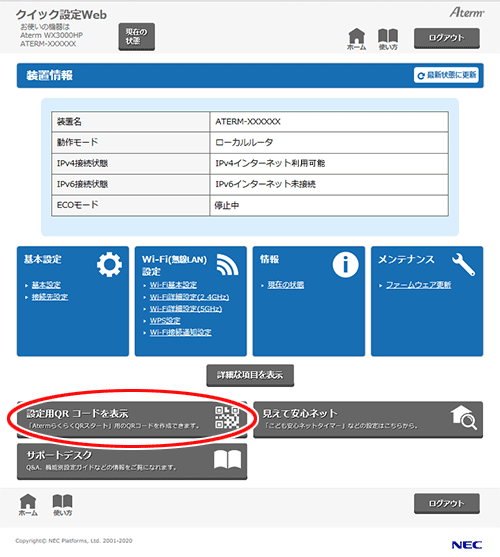Screen dimensions: 500x557
Task: Click the gear icon in 基本設定 panel
Action: pos(109,264)
